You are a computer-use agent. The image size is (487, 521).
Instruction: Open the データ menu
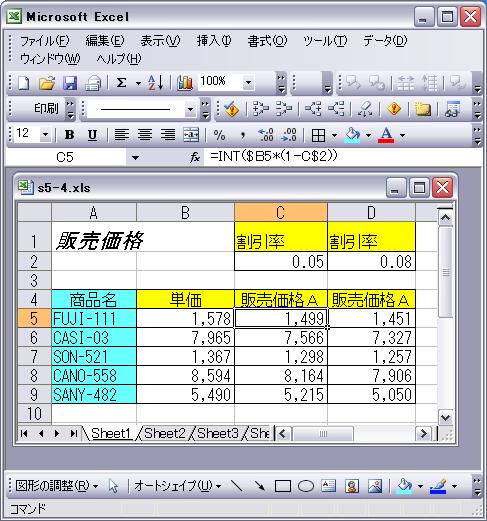point(385,41)
